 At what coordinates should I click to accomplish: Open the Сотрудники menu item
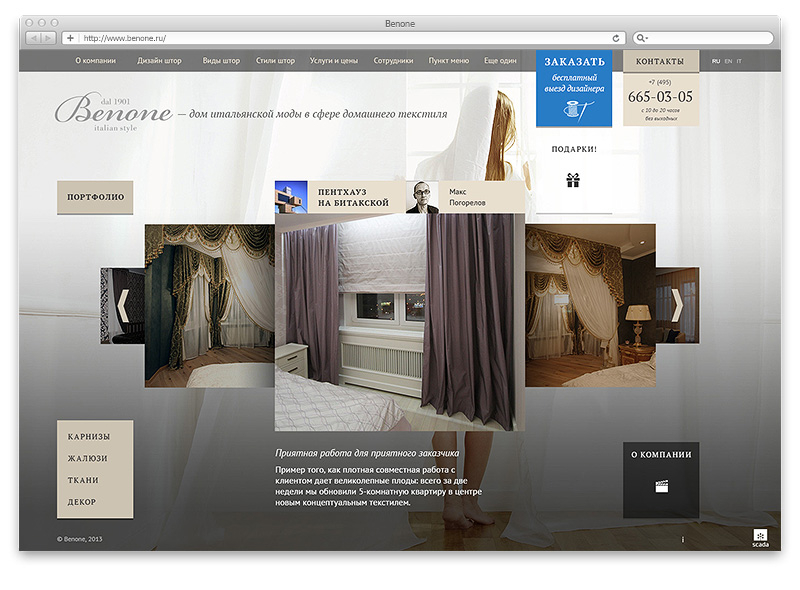point(393,61)
